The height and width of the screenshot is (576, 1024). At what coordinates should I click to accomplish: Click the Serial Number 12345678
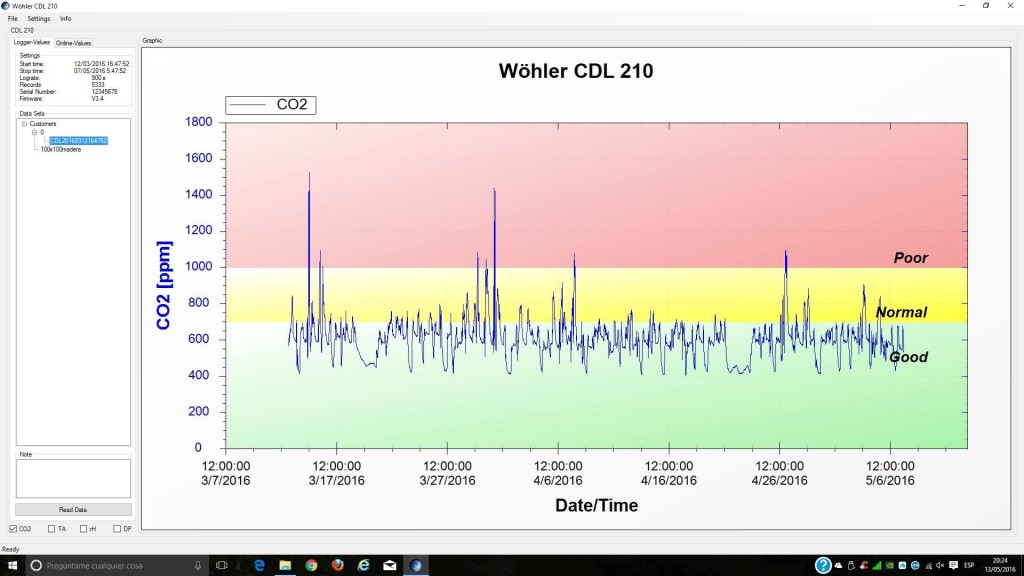pyautogui.click(x=104, y=92)
